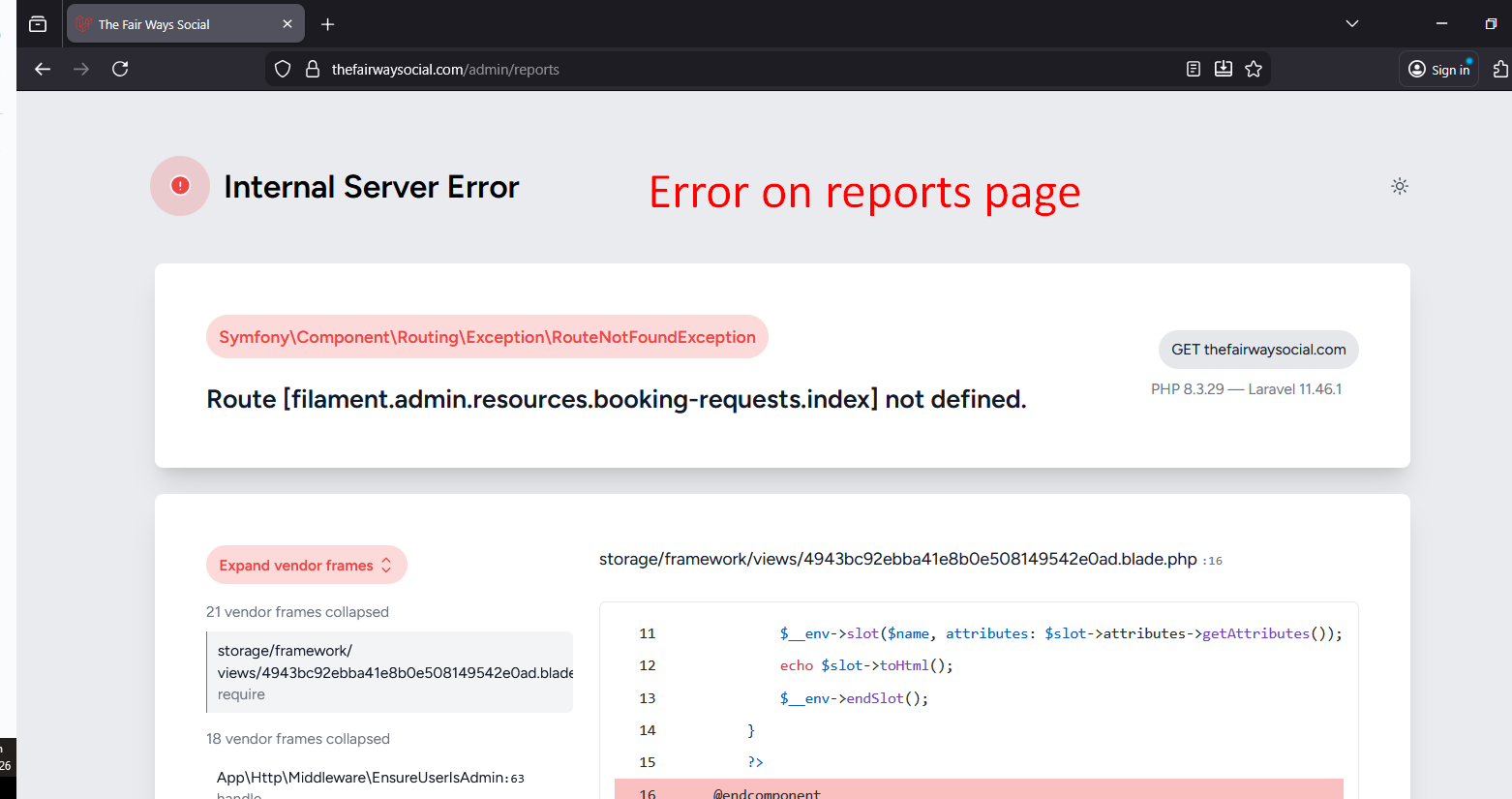1512x799 pixels.
Task: Select the storage/framework views stack frame
Action: point(389,672)
